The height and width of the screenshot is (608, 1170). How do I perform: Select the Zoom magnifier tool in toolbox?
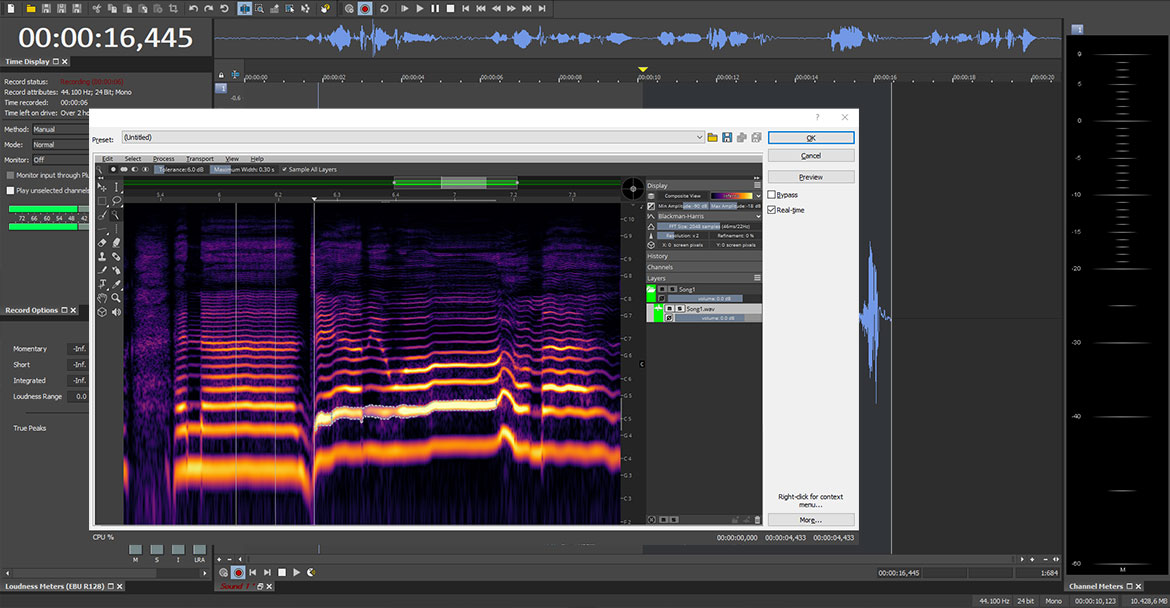pyautogui.click(x=116, y=298)
